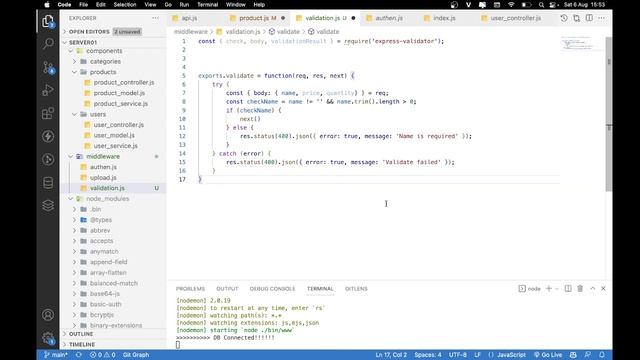This screenshot has height=360, width=640.
Task: Open the macOS Wi-Fi menu icon
Action: tap(511, 5)
